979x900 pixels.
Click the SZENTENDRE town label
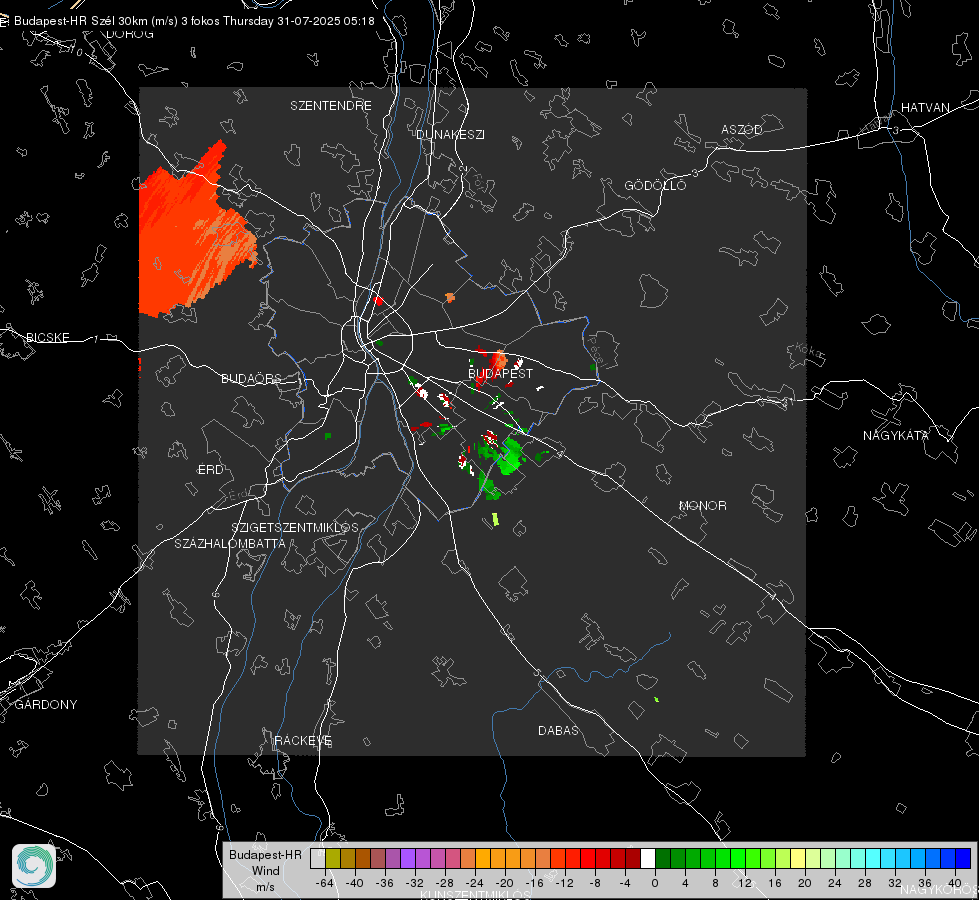pyautogui.click(x=330, y=106)
